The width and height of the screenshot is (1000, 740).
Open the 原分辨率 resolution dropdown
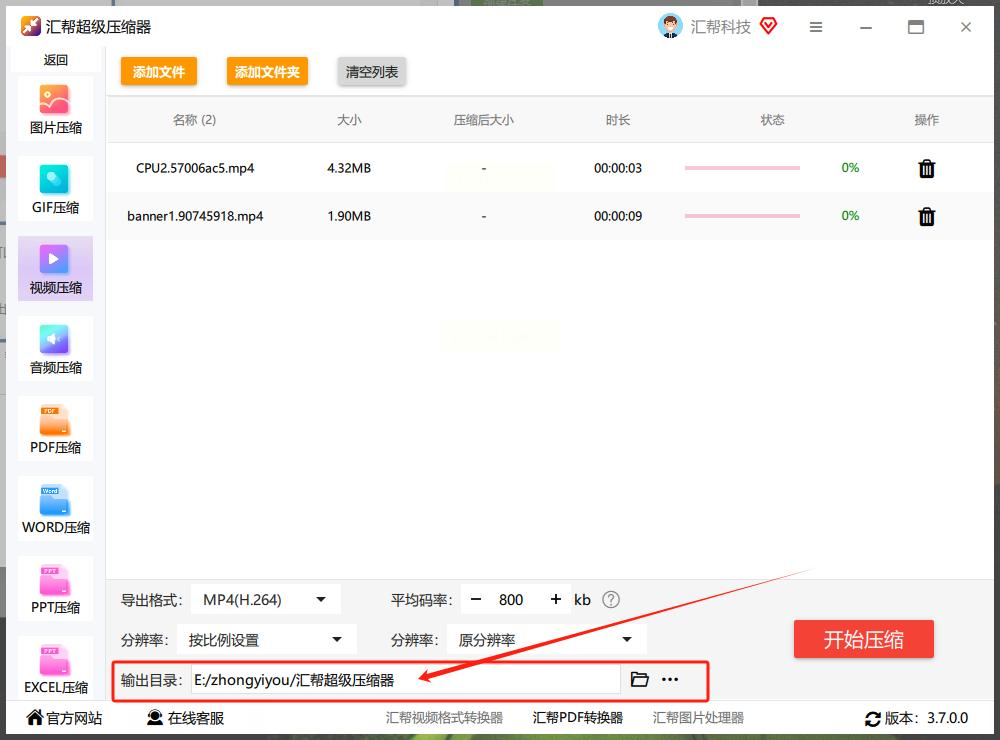[547, 639]
